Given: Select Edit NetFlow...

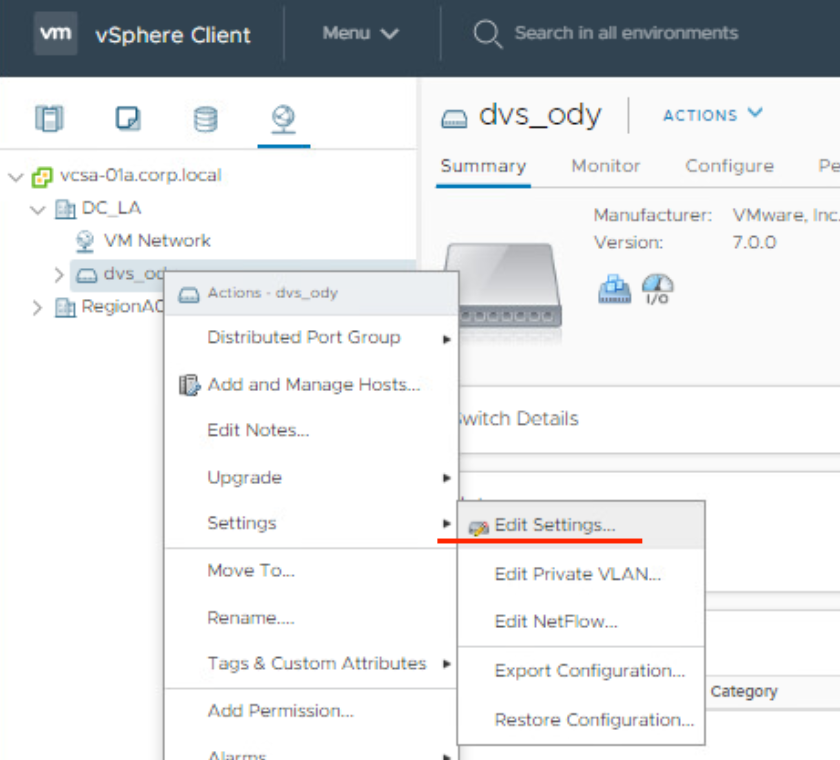Looking at the screenshot, I should pyautogui.click(x=556, y=622).
